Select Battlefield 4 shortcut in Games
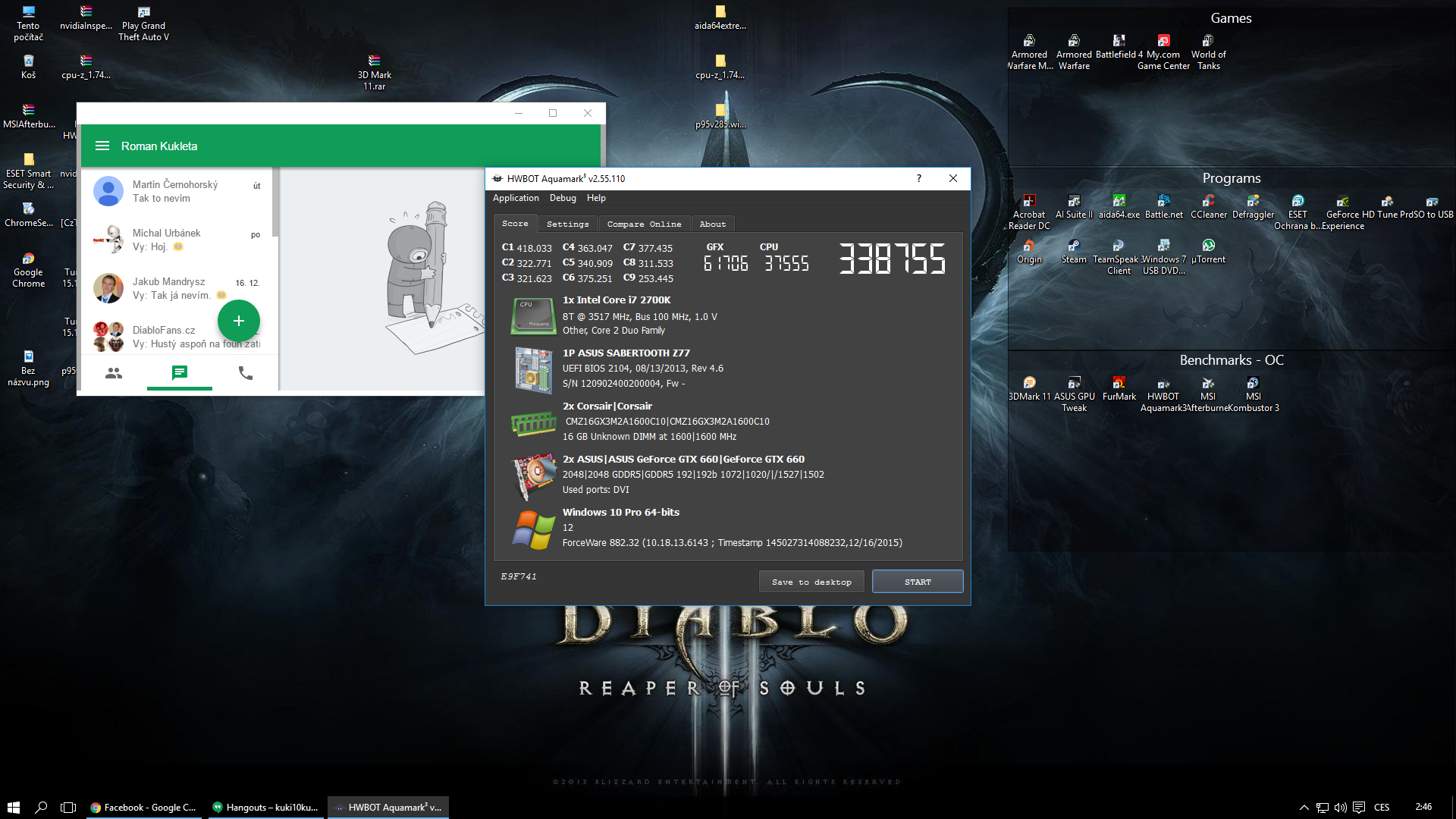Viewport: 1456px width, 819px height. point(1119,46)
